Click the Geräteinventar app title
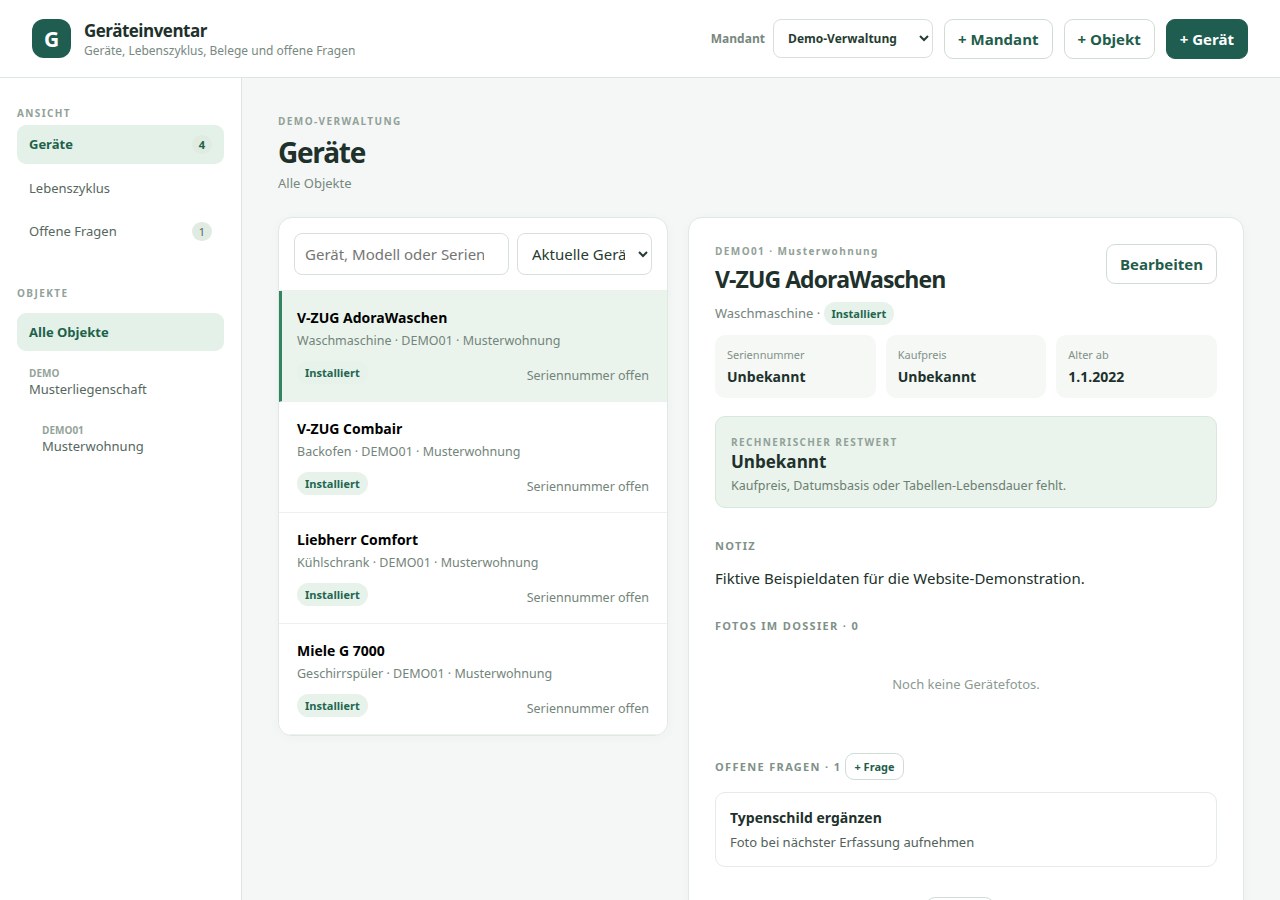This screenshot has width=1280, height=900. (x=146, y=31)
